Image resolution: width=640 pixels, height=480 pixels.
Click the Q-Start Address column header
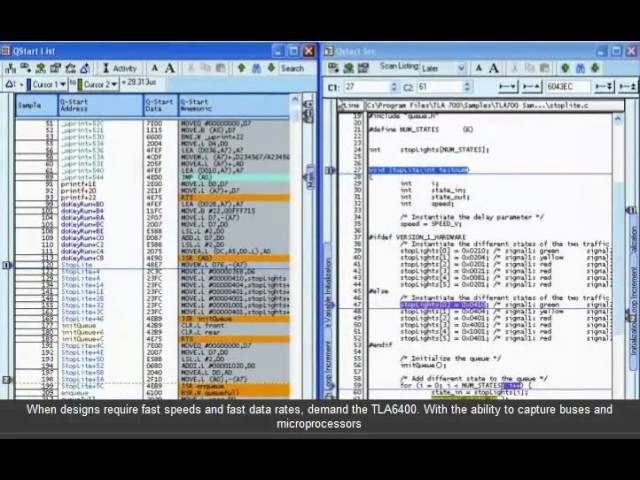tap(101, 105)
